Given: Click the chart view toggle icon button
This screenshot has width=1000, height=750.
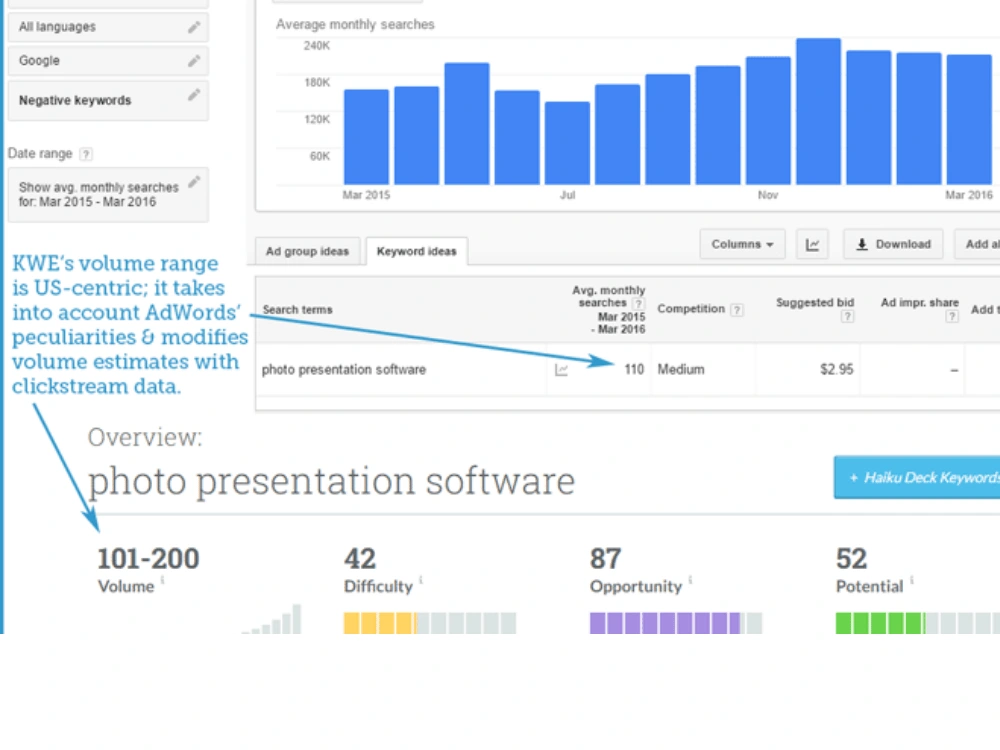Looking at the screenshot, I should [x=812, y=244].
